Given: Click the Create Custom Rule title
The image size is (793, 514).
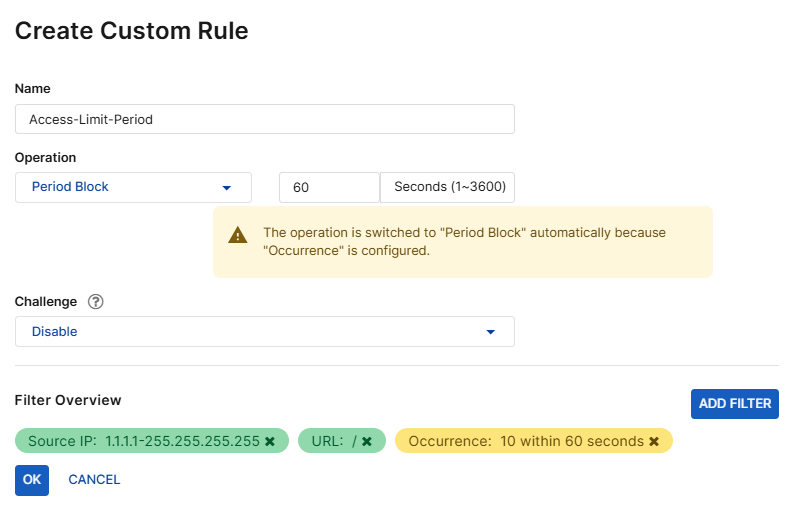Looking at the screenshot, I should (x=131, y=31).
